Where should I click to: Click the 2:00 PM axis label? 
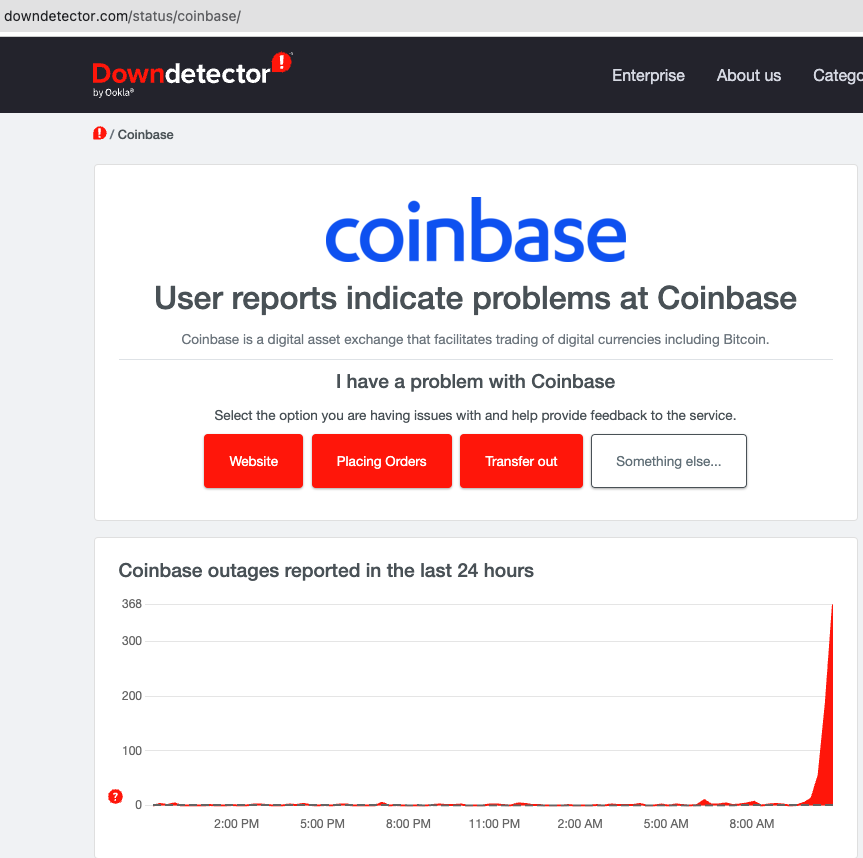(236, 824)
